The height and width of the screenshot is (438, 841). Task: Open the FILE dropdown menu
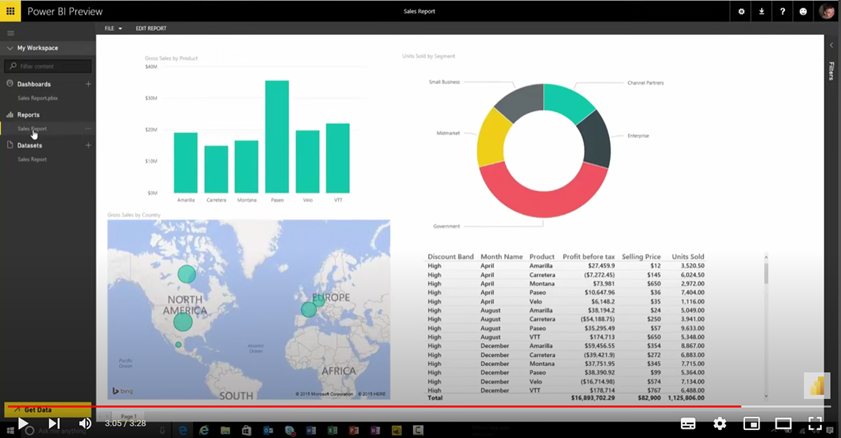coord(113,28)
